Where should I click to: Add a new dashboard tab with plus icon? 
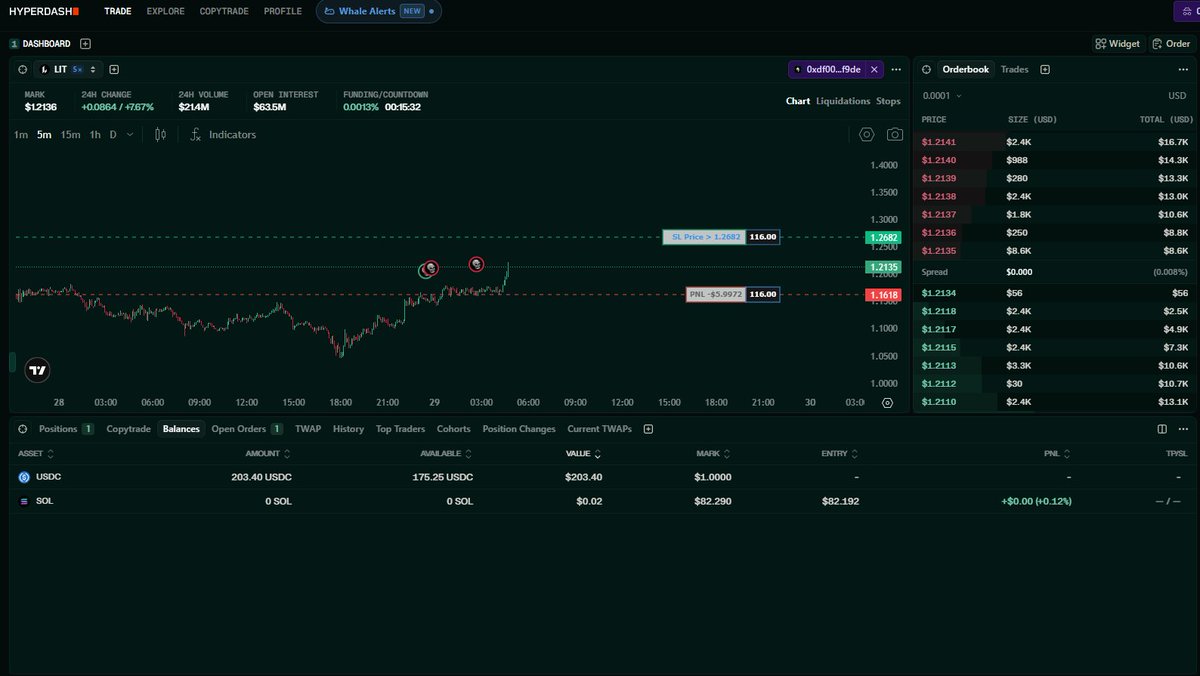(85, 44)
